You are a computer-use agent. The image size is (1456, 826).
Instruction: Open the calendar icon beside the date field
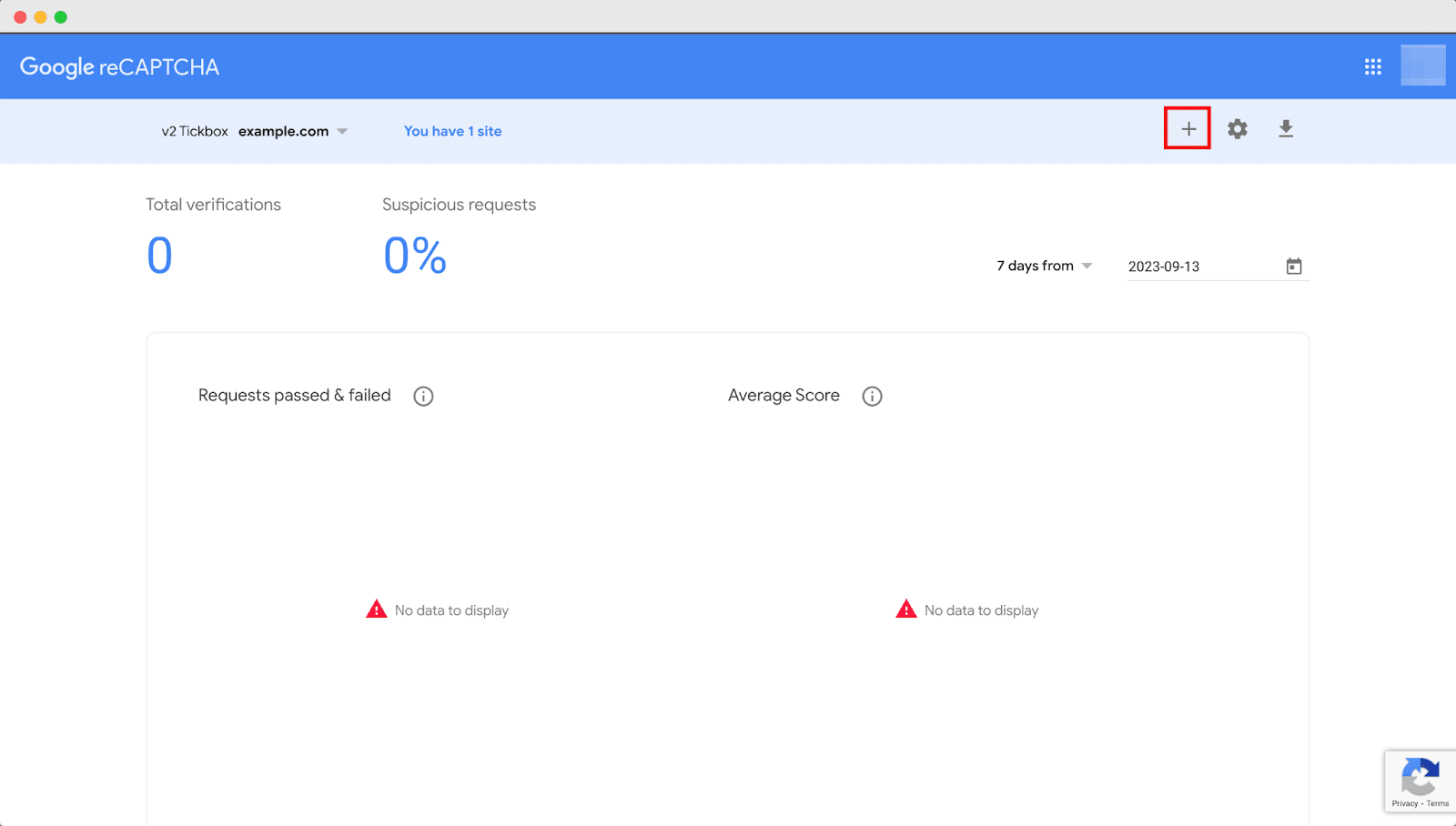[x=1293, y=266]
